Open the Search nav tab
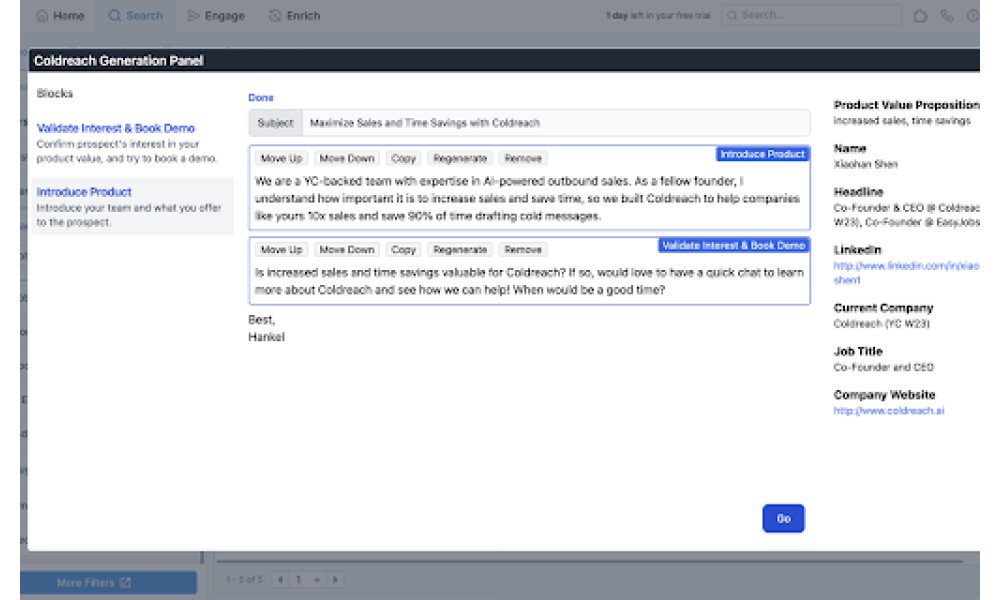Viewport: 1000px width, 600px height. click(135, 15)
